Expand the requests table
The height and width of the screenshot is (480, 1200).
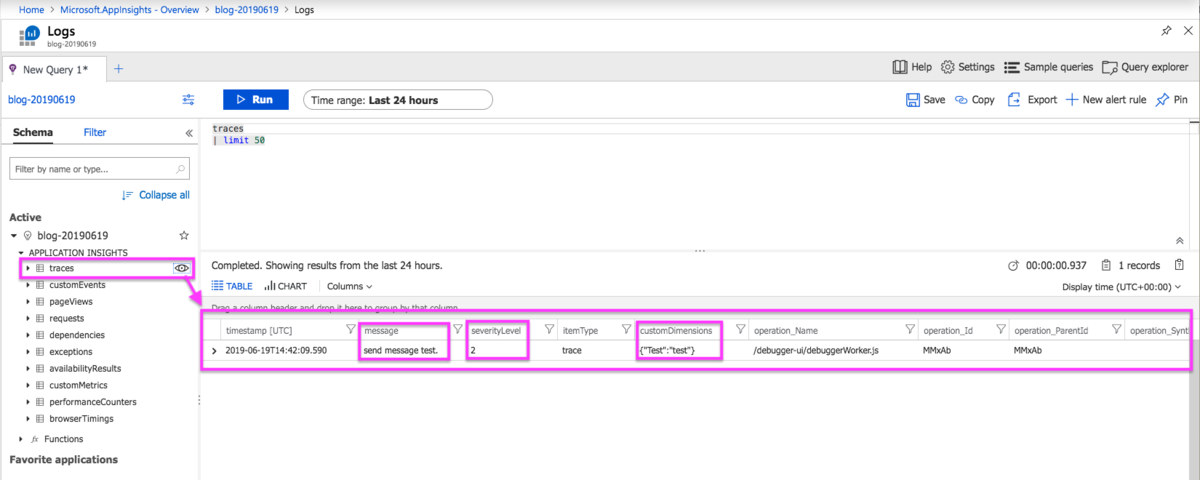(28, 318)
